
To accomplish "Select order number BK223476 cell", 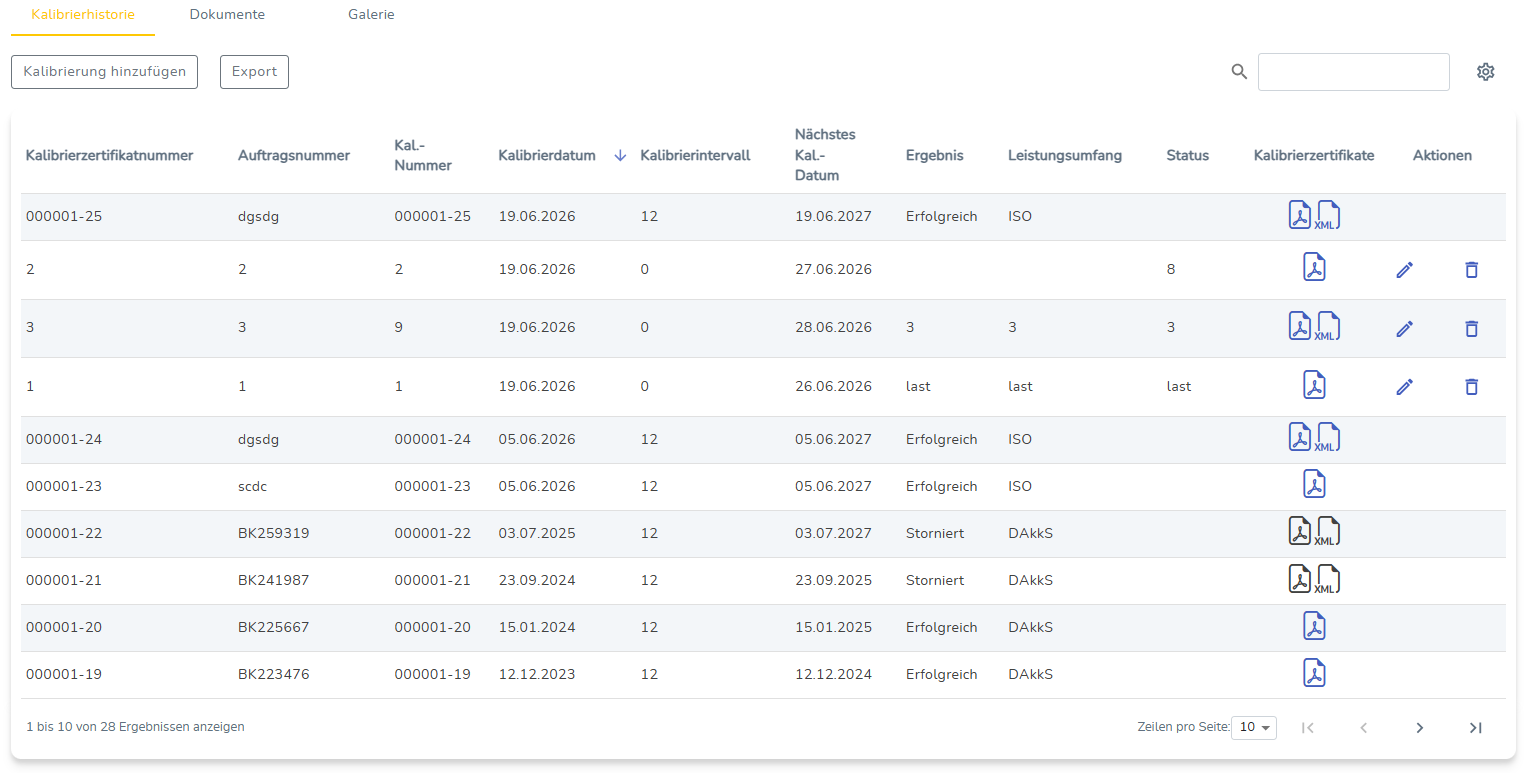I will 273,674.
